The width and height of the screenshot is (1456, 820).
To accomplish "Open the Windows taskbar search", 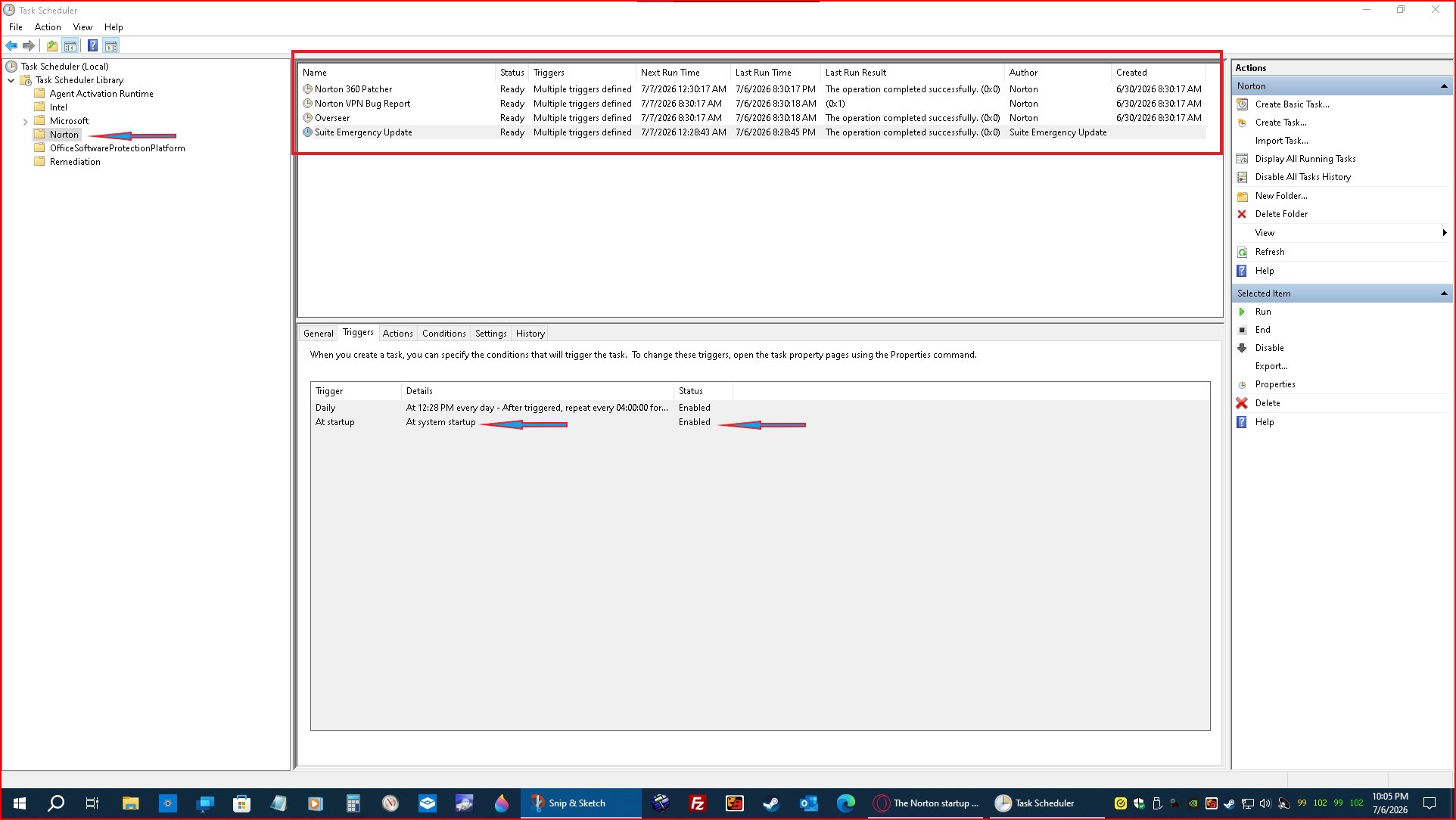I will [x=56, y=803].
